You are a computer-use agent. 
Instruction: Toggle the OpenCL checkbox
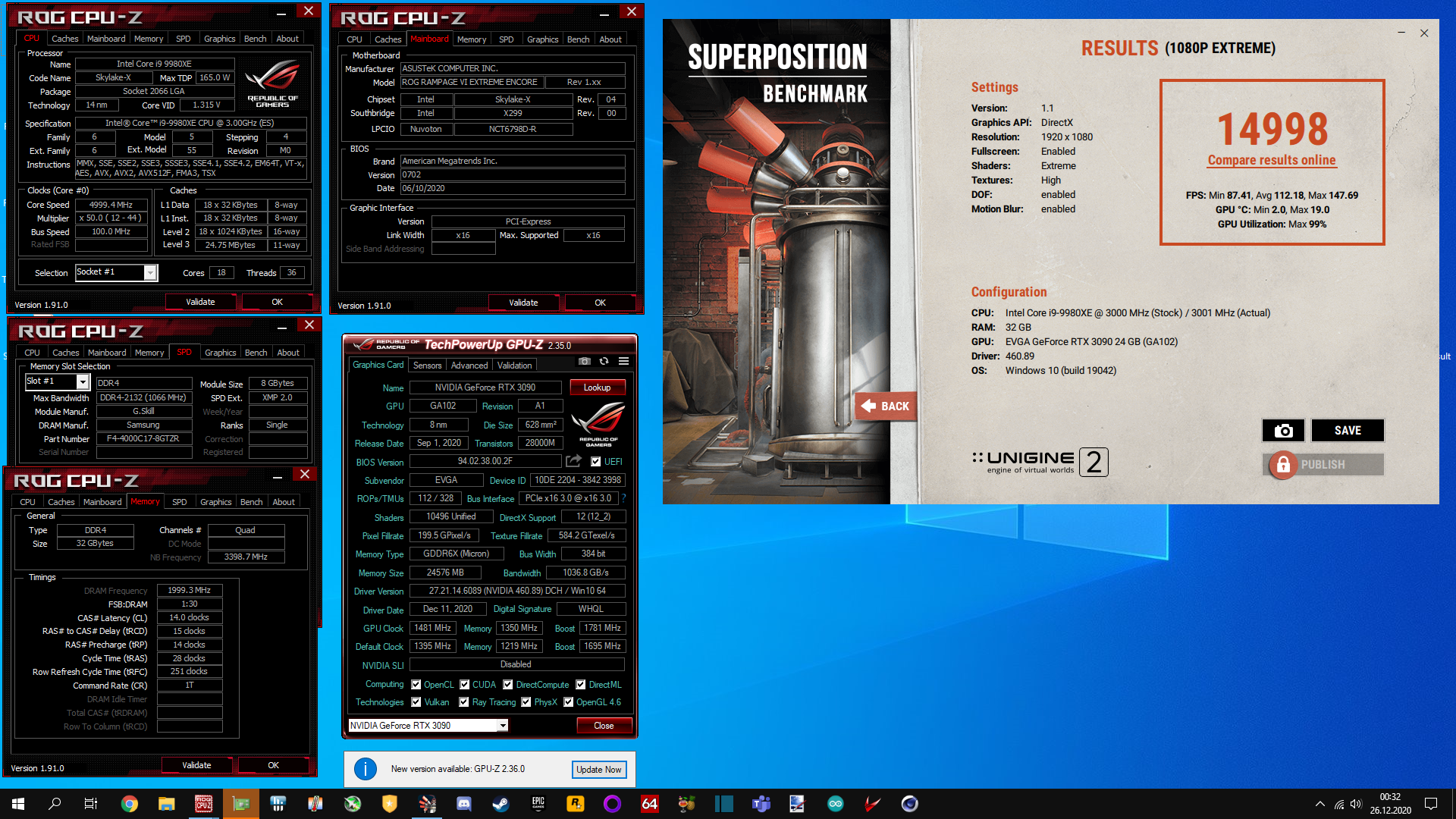416,684
